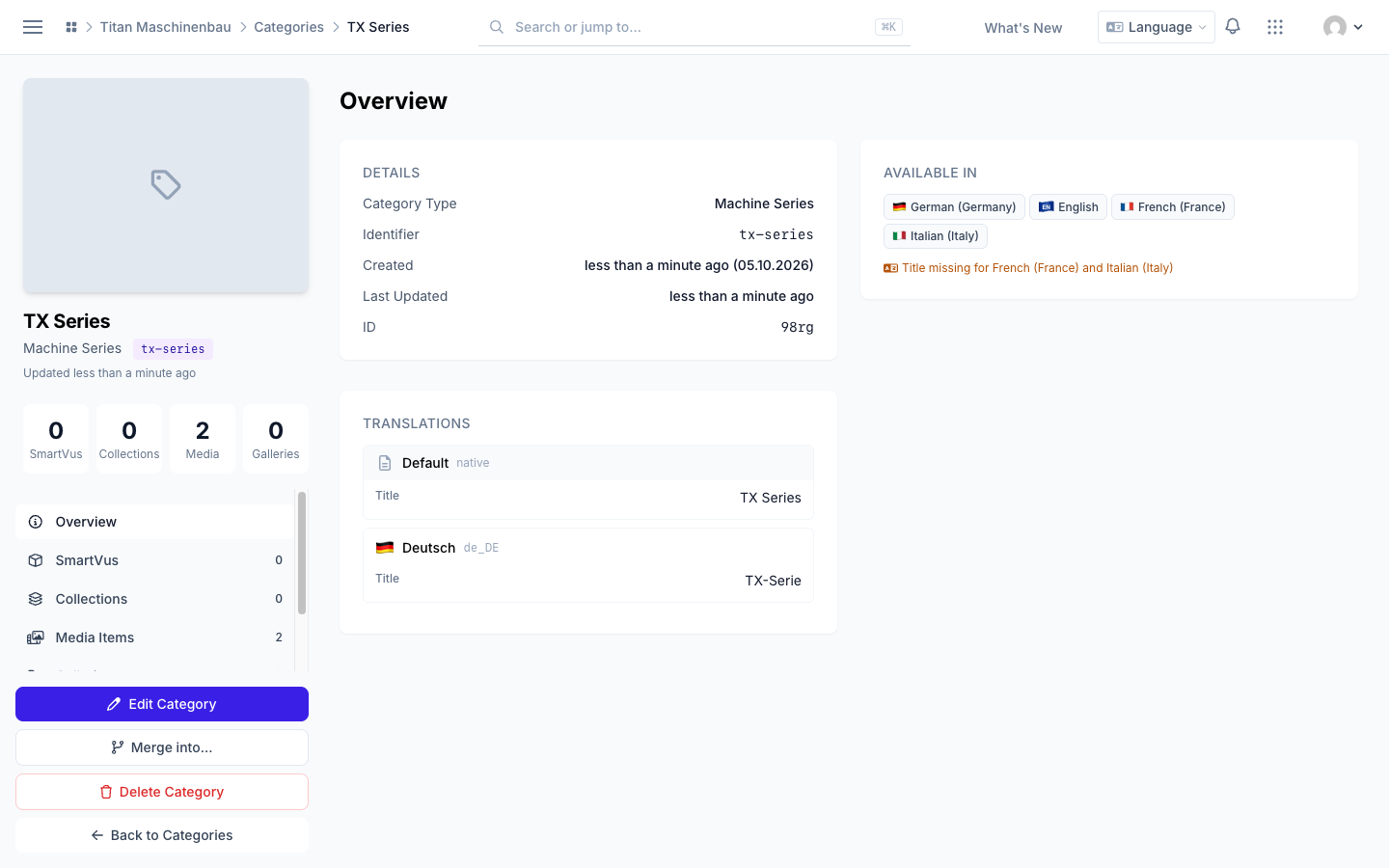This screenshot has width=1389, height=868.
Task: Click the Overview info icon in the side navigation
Action: coord(36,522)
